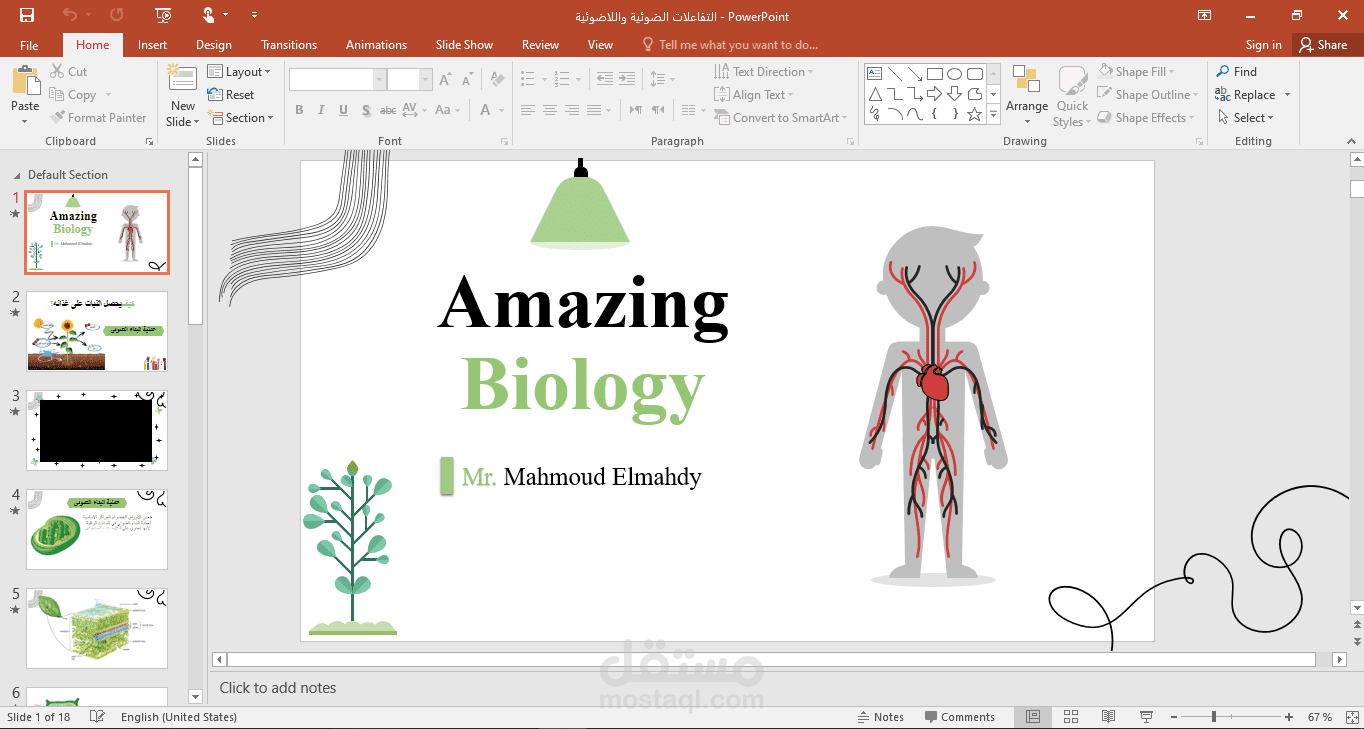The image size is (1364, 729).
Task: Open the Section dropdown
Action: click(241, 118)
